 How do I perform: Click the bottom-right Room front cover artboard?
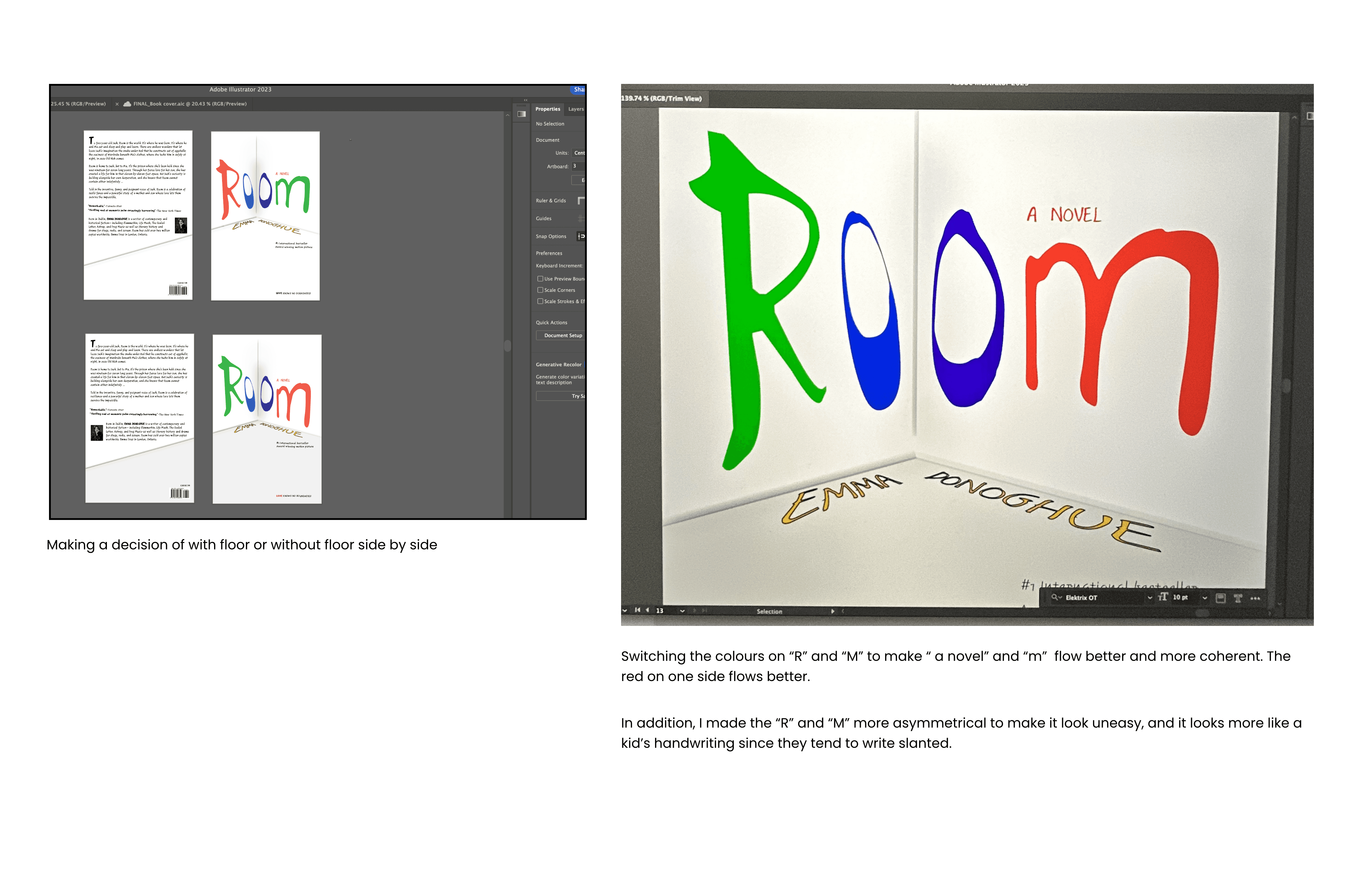tap(267, 419)
